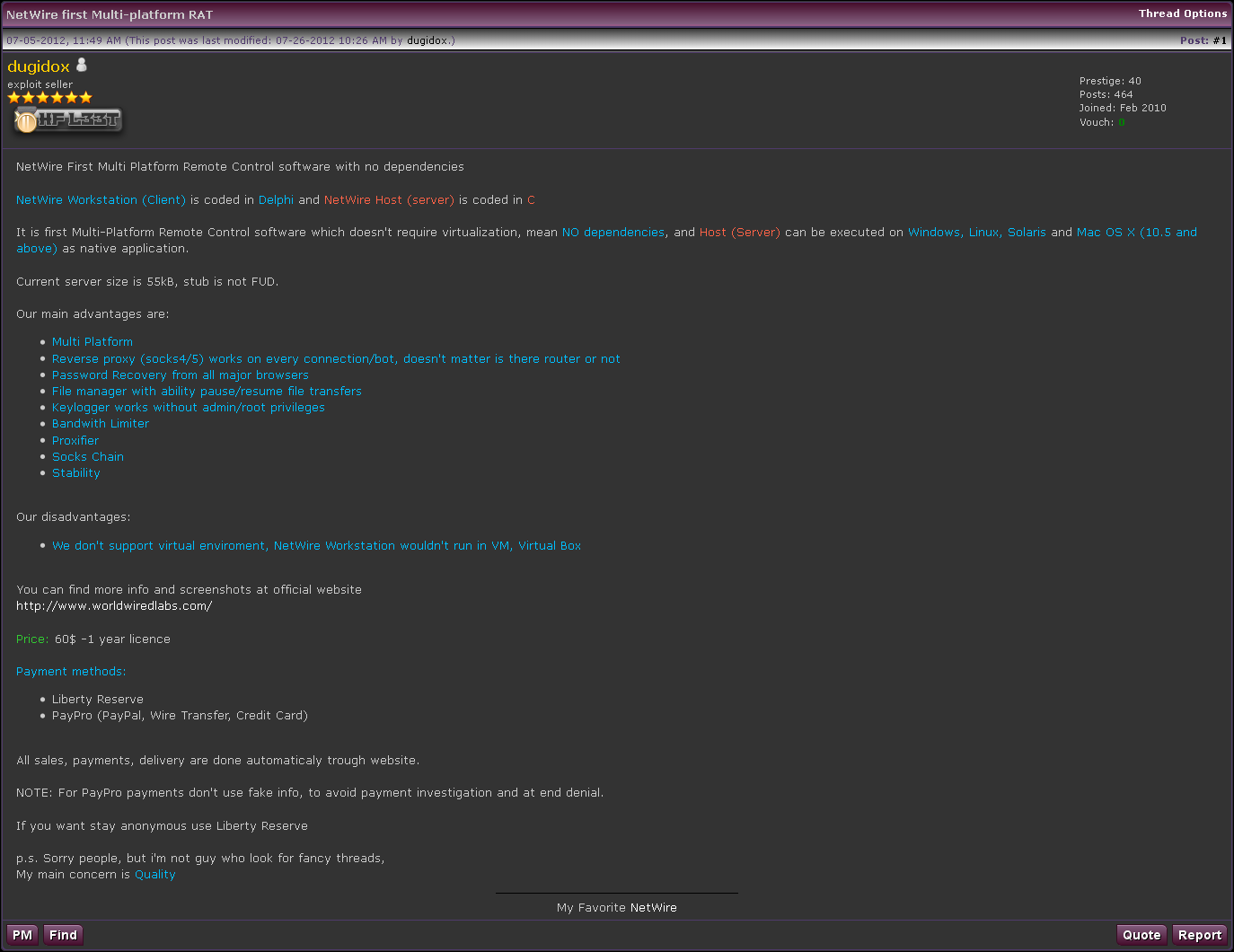Quote this post
Image resolution: width=1234 pixels, height=952 pixels.
coord(1141,935)
